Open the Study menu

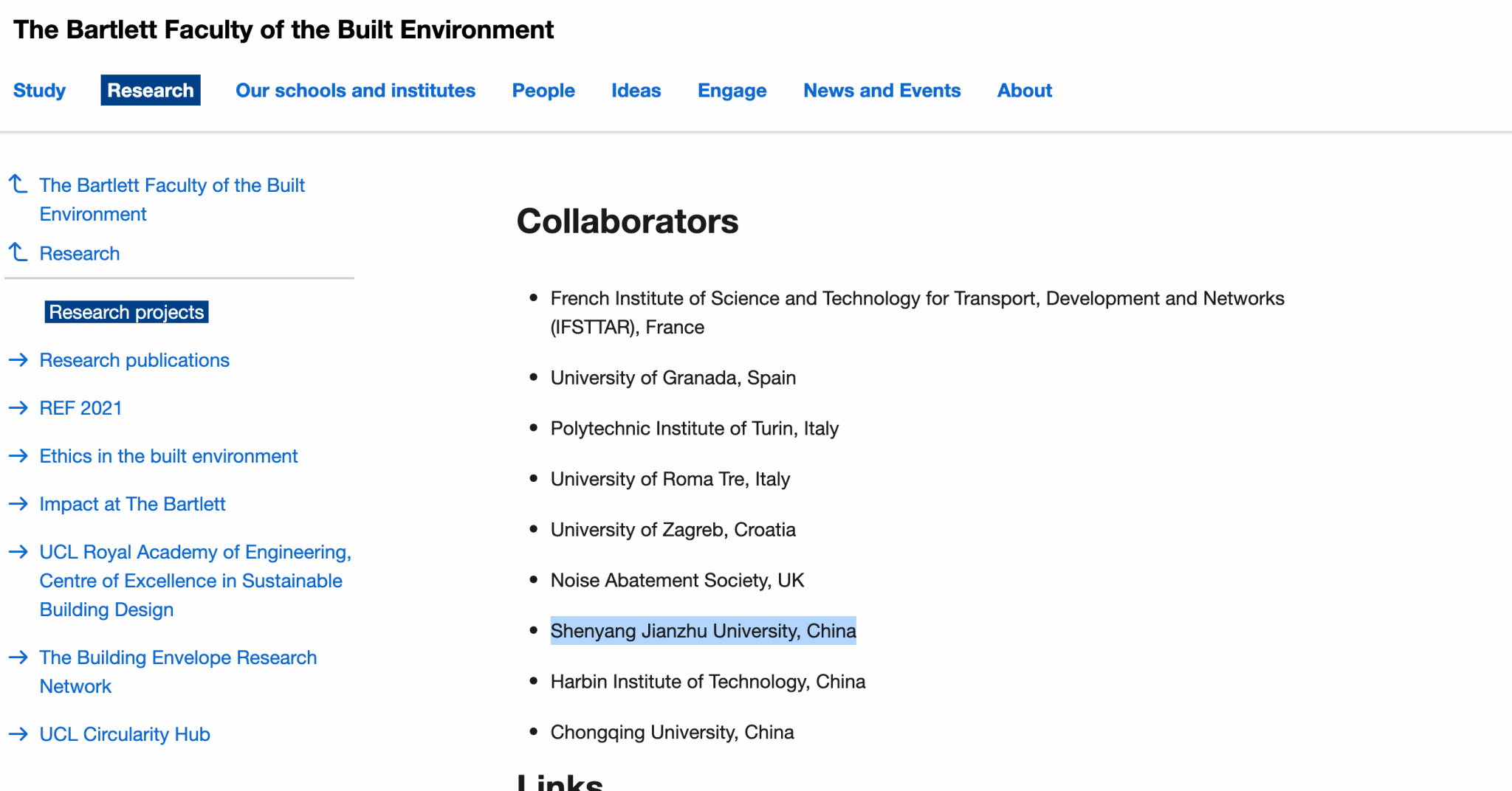point(39,90)
